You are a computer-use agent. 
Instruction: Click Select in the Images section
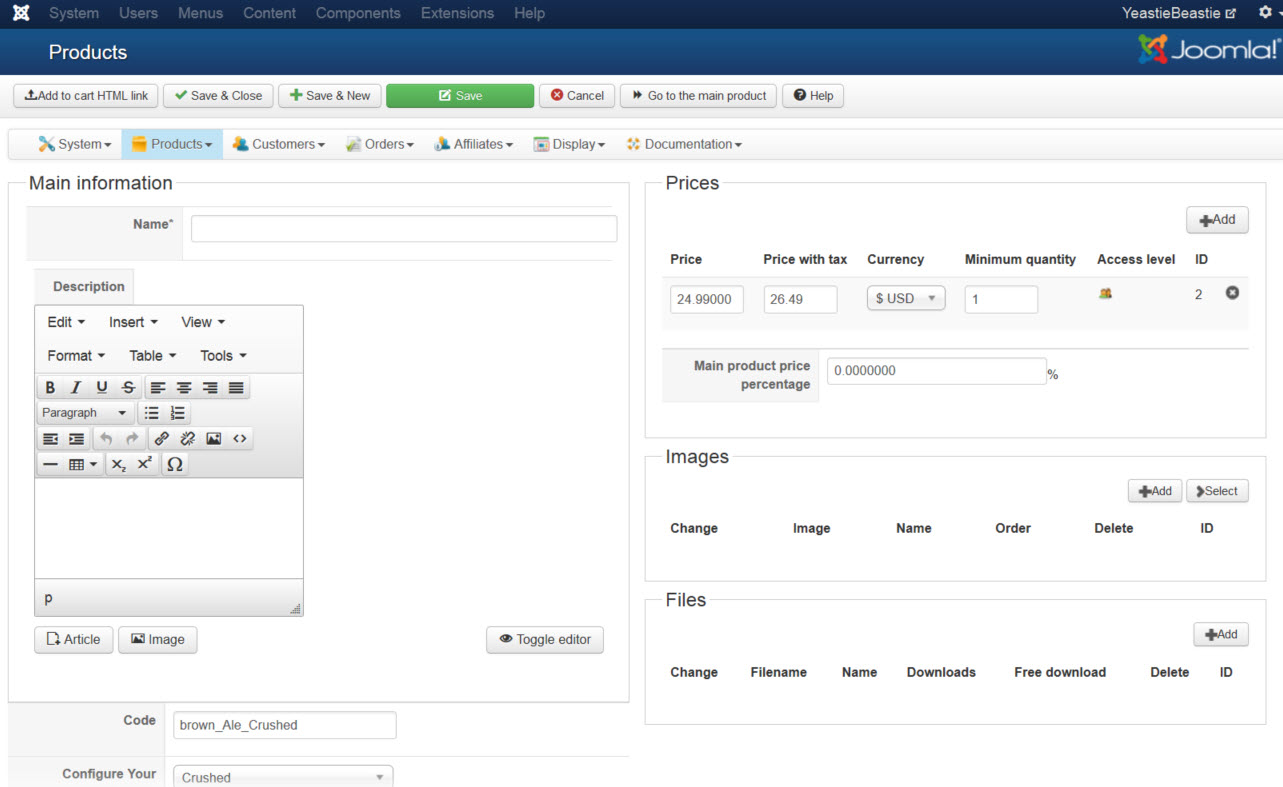click(1217, 491)
